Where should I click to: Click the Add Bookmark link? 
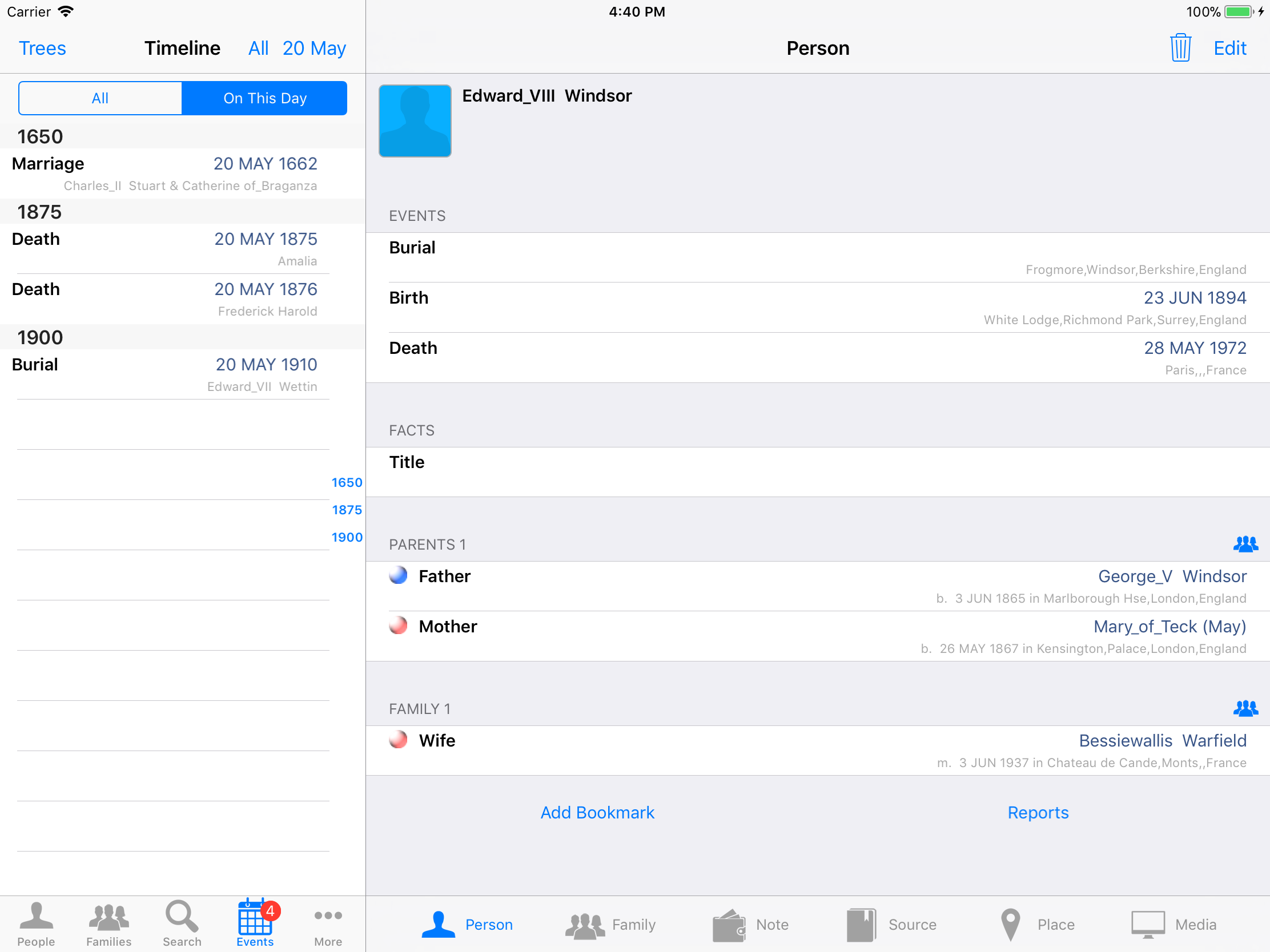[x=597, y=813]
